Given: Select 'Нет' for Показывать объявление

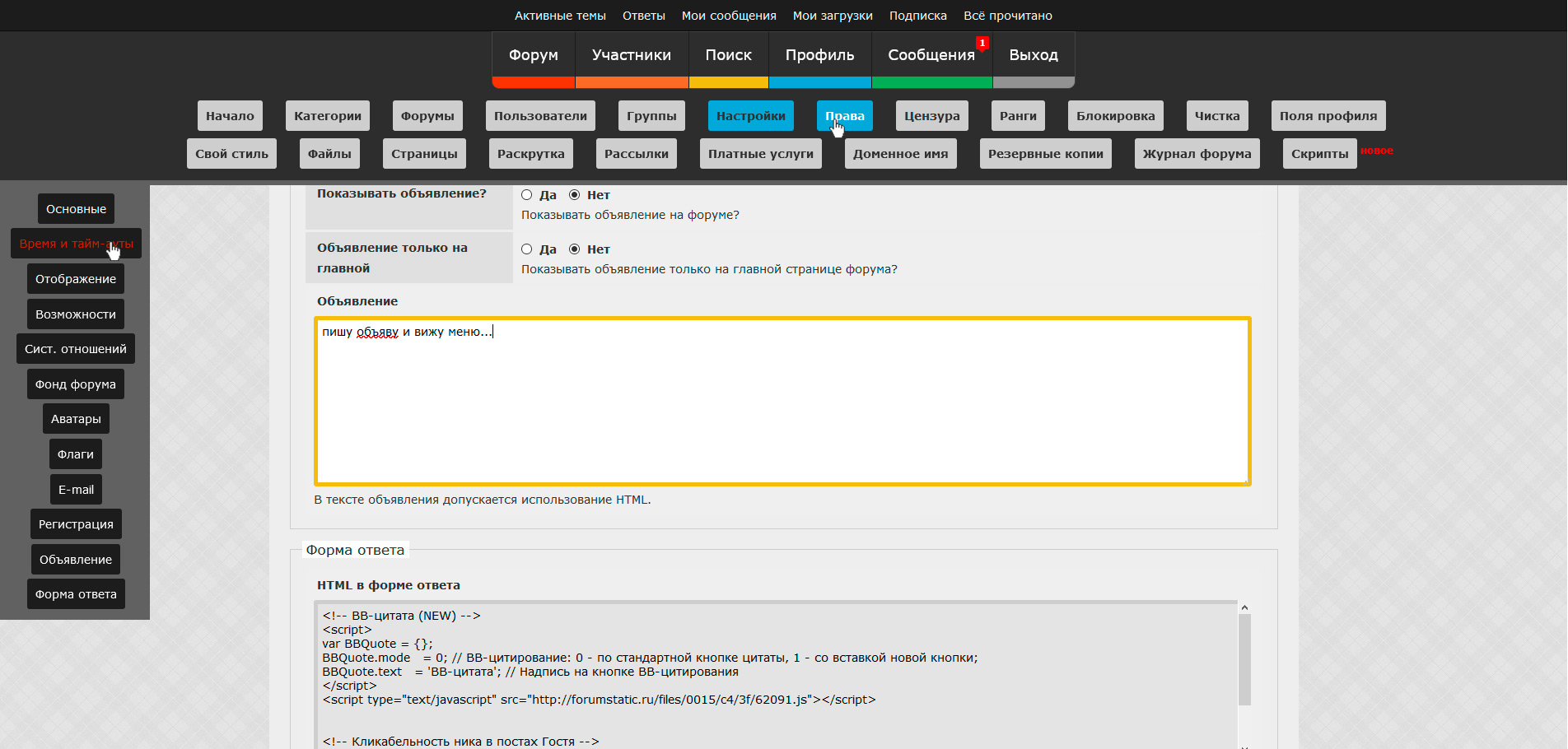Looking at the screenshot, I should pyautogui.click(x=575, y=195).
